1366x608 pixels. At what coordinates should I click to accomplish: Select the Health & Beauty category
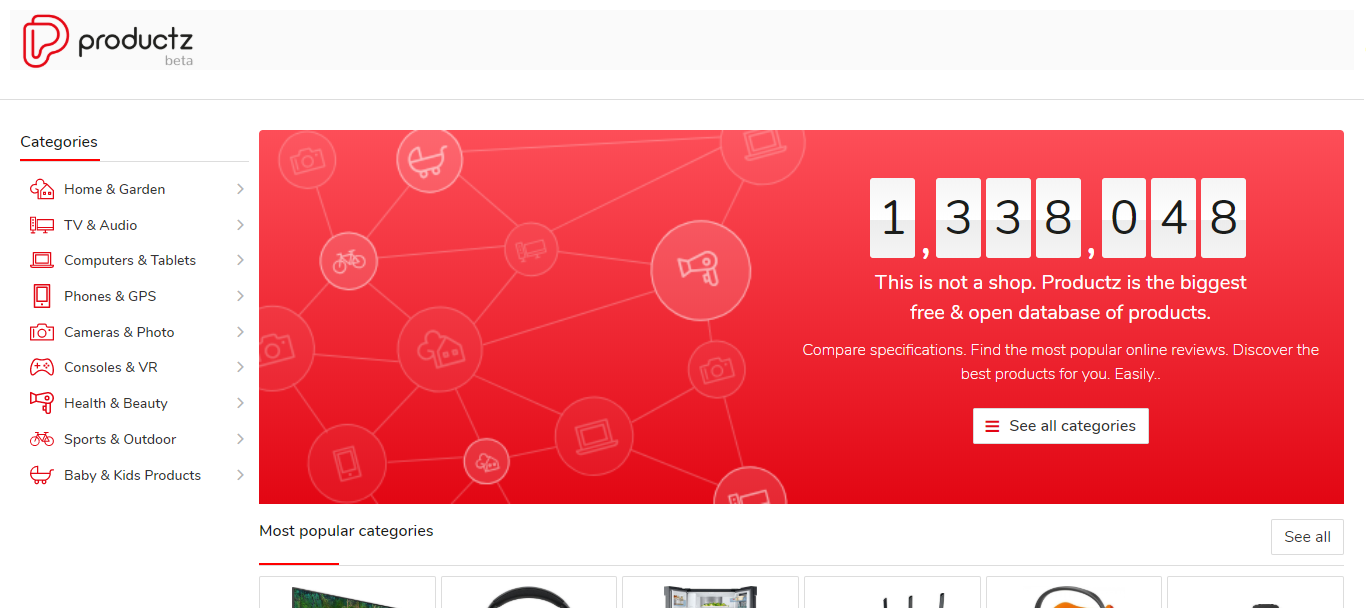pos(116,403)
